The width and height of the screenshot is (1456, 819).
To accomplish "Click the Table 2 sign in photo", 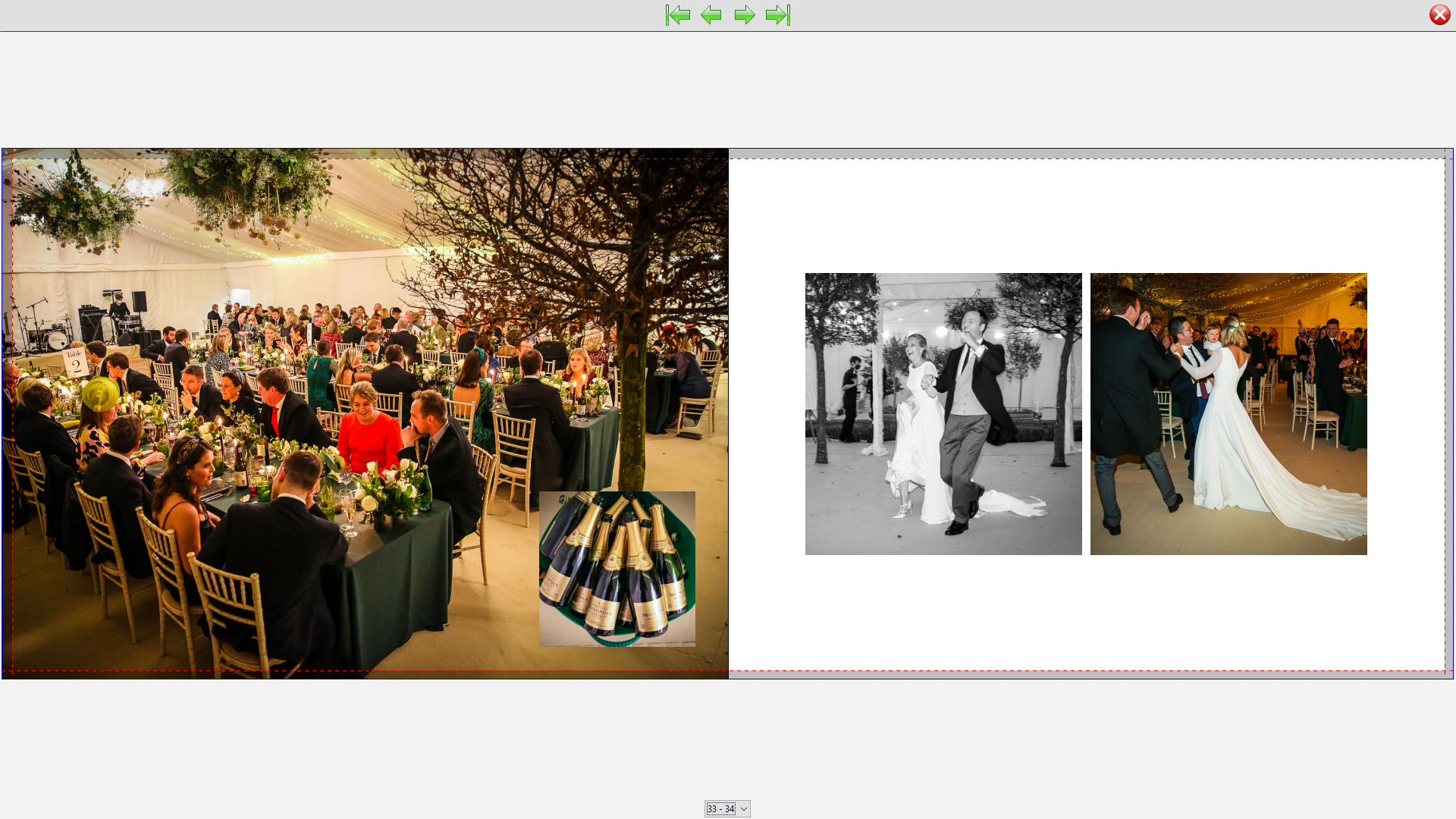I will tap(75, 362).
